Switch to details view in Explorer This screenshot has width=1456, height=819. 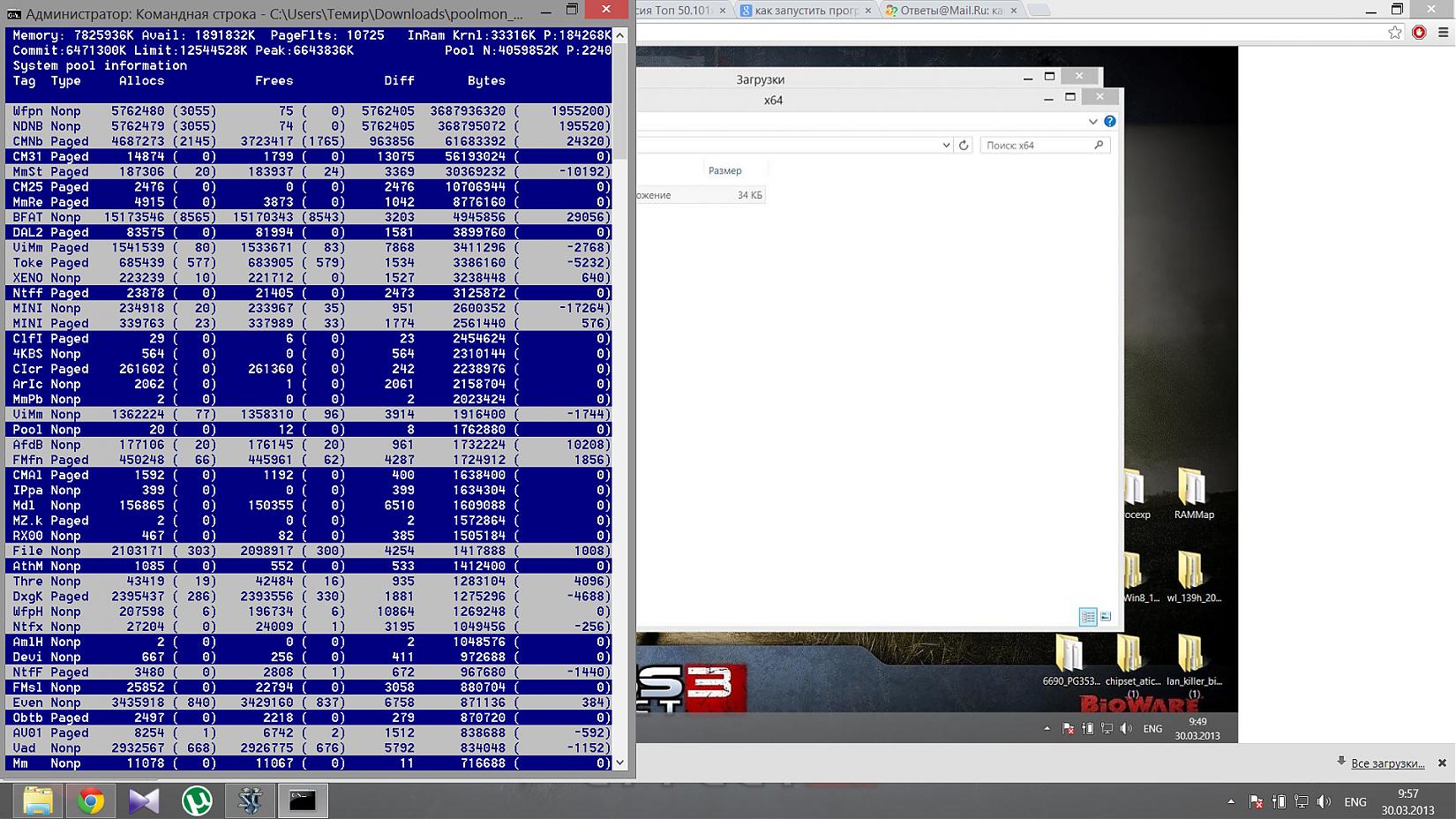(1088, 617)
